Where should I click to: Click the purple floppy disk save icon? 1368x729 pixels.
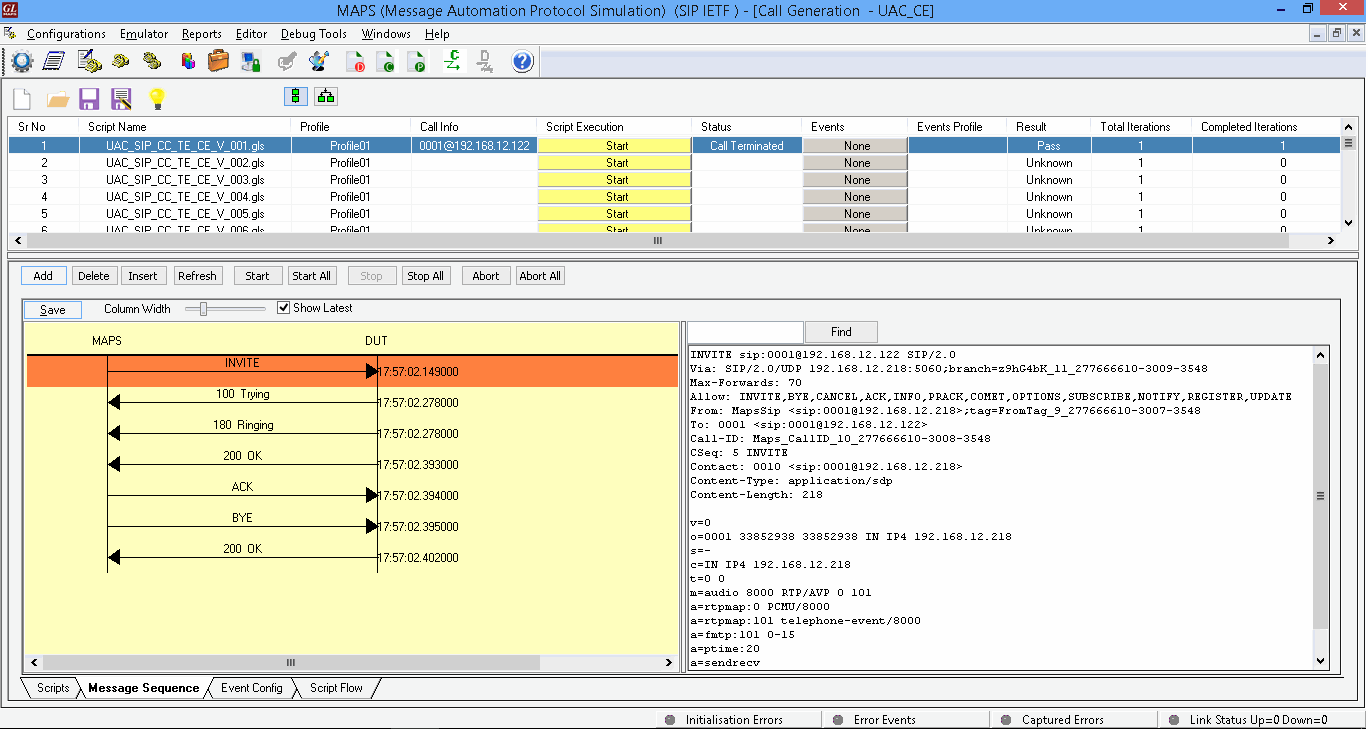click(x=89, y=98)
